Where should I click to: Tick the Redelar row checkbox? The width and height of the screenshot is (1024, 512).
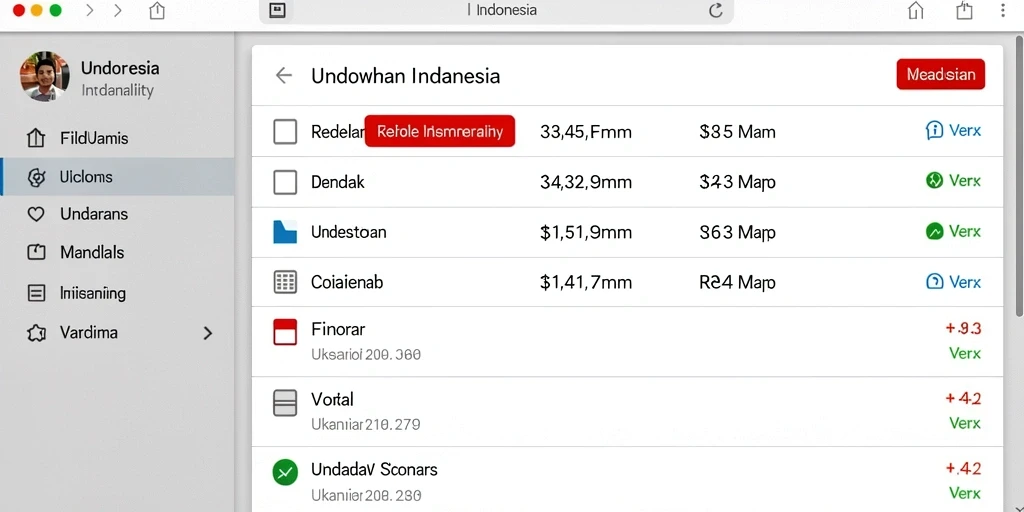285,132
